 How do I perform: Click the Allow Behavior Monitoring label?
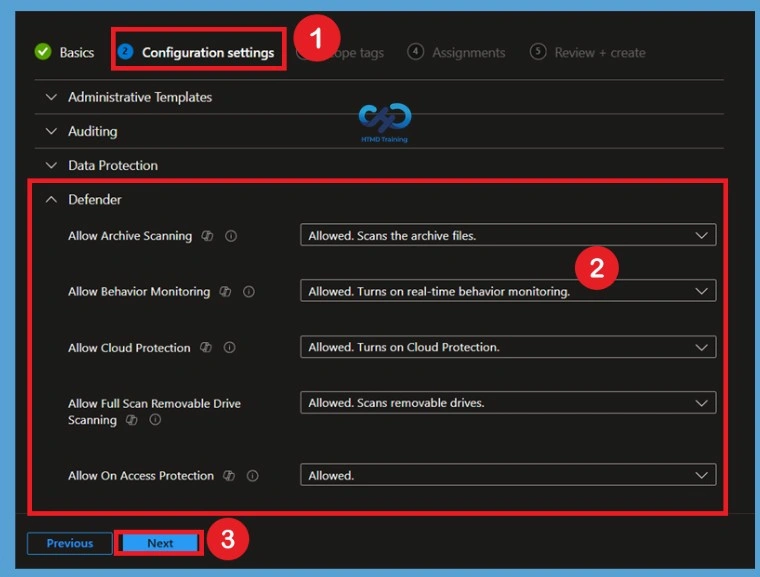tap(139, 291)
